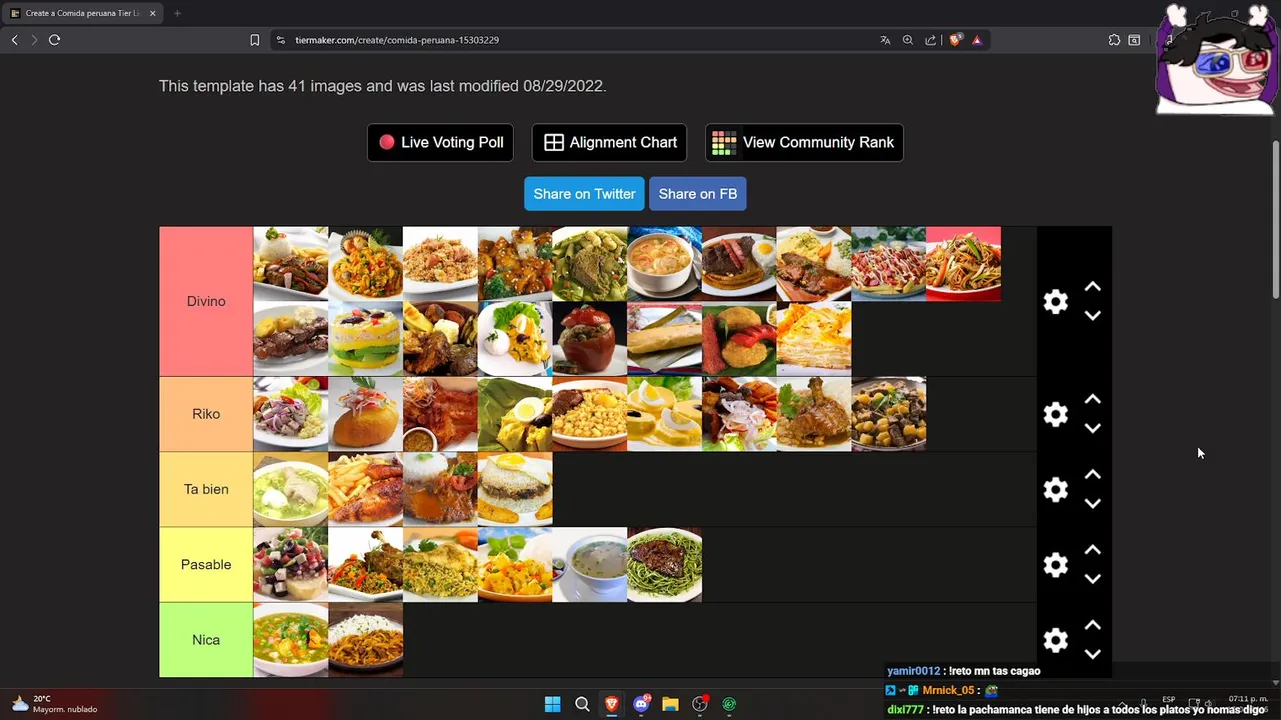Move the Pasable row down

pyautogui.click(x=1093, y=579)
